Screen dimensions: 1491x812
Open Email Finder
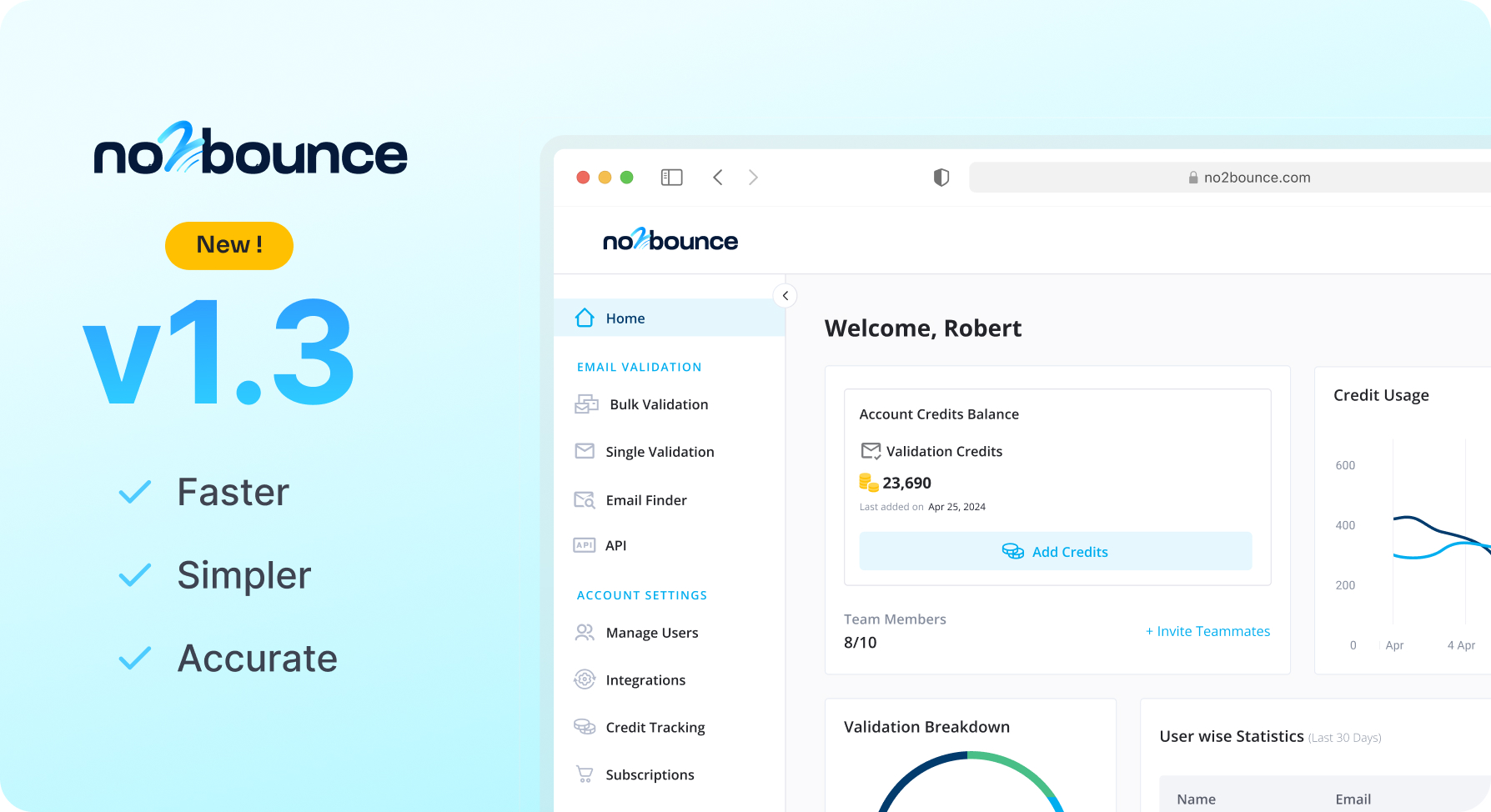646,500
